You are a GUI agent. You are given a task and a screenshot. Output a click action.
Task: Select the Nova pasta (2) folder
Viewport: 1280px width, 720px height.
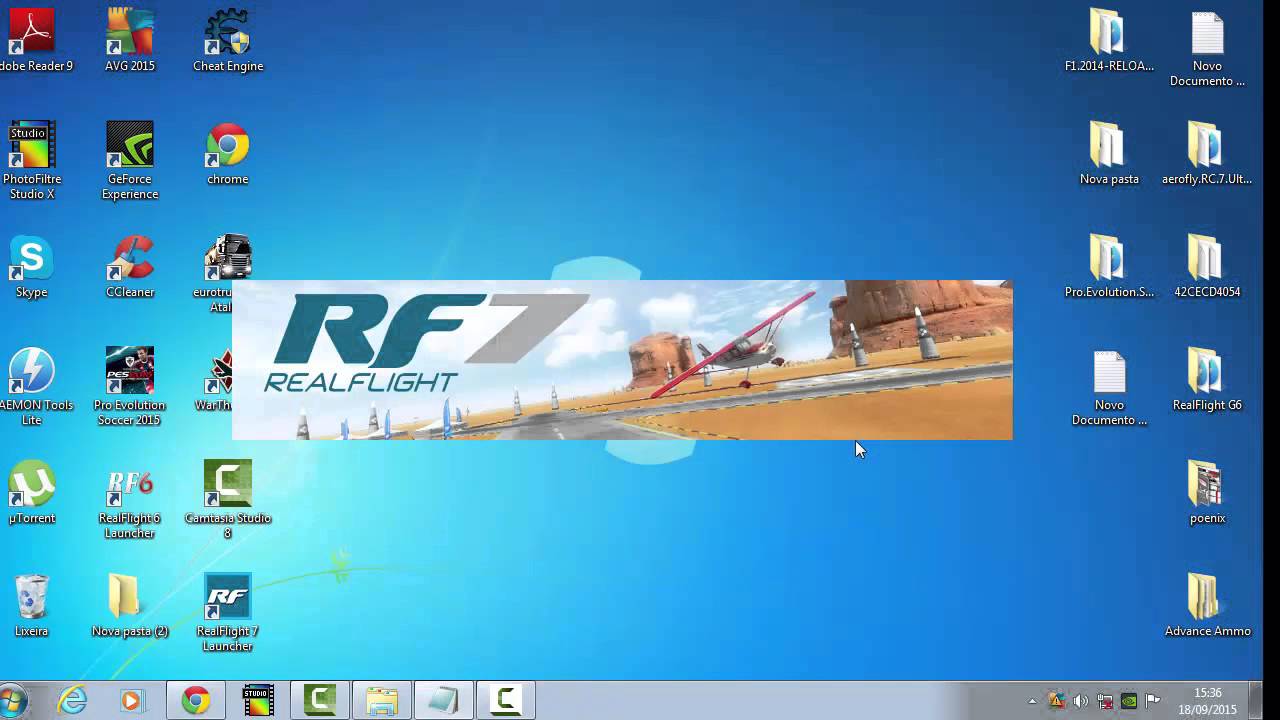point(130,607)
